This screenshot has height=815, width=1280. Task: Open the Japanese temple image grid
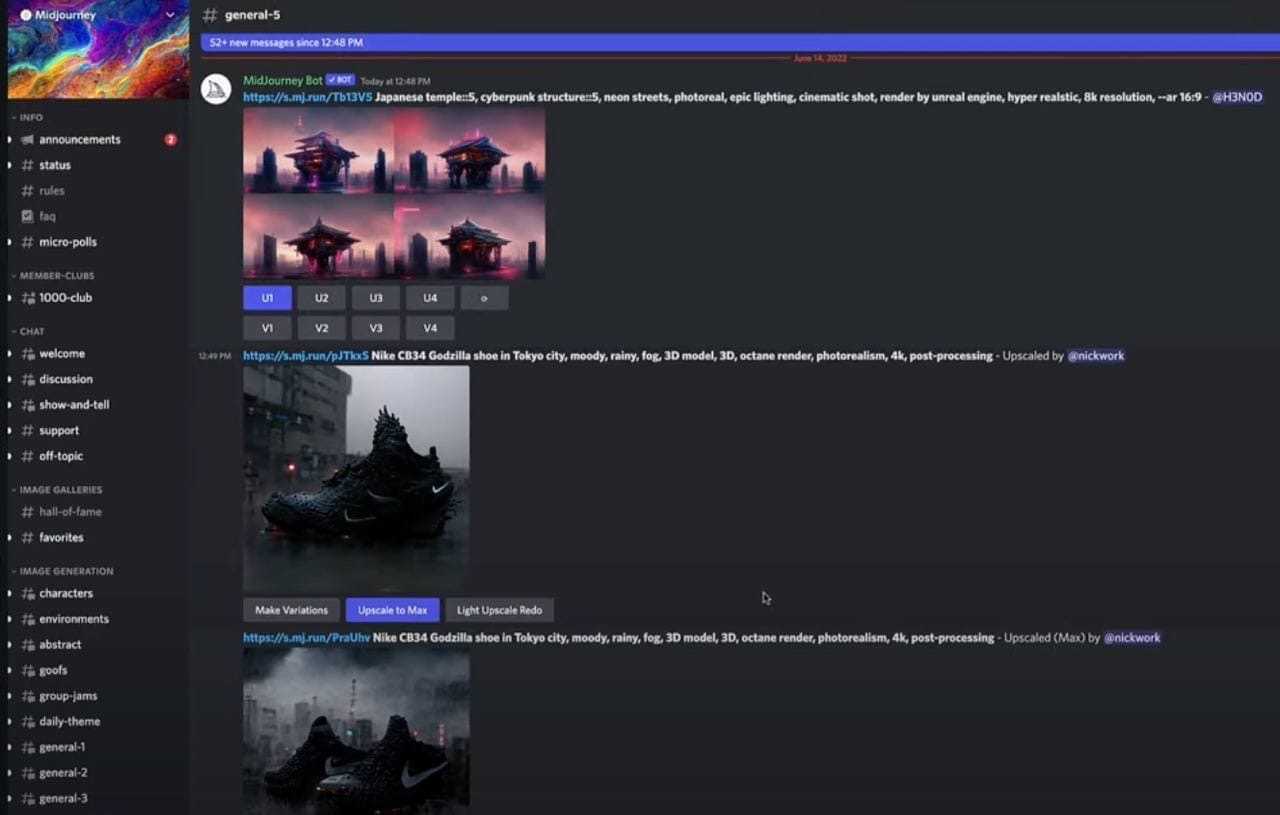click(x=394, y=193)
